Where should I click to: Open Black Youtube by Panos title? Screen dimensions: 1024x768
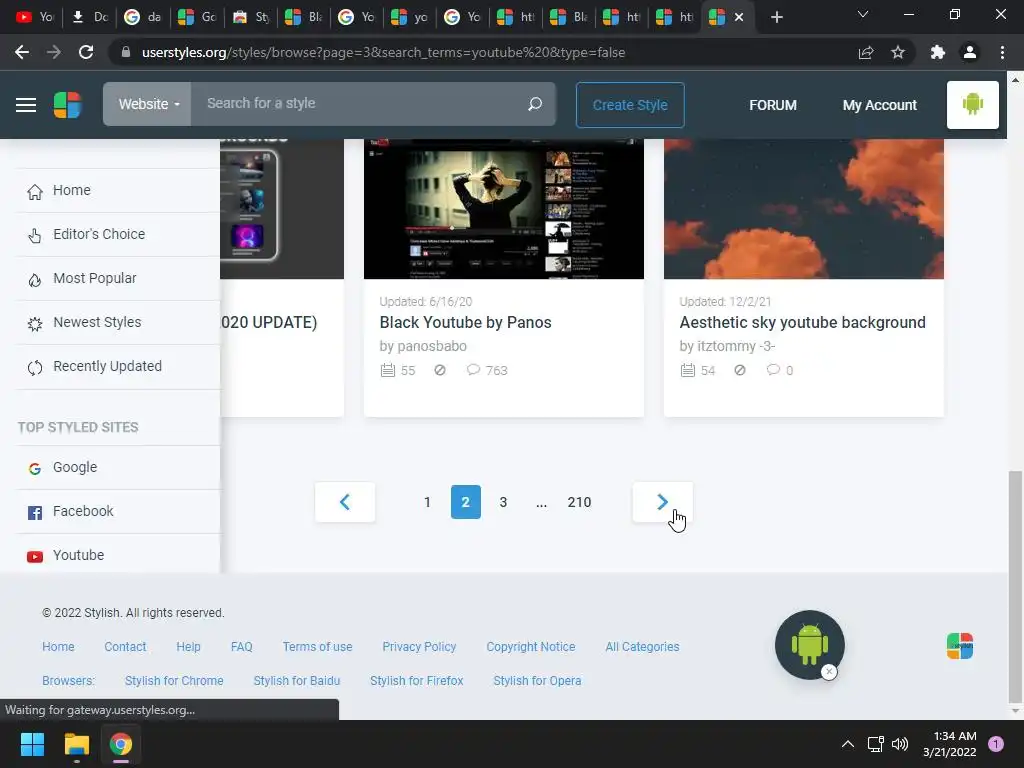(465, 323)
